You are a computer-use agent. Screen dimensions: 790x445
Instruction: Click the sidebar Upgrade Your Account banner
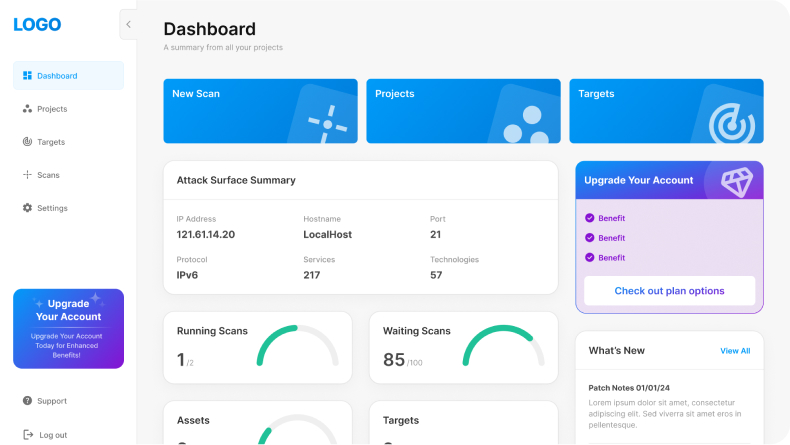(69, 329)
